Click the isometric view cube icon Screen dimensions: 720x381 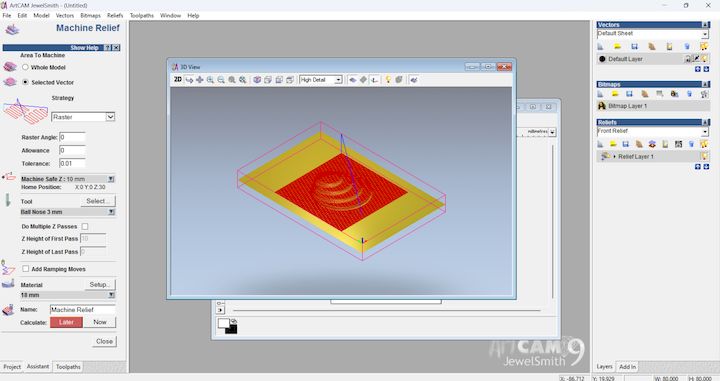257,79
